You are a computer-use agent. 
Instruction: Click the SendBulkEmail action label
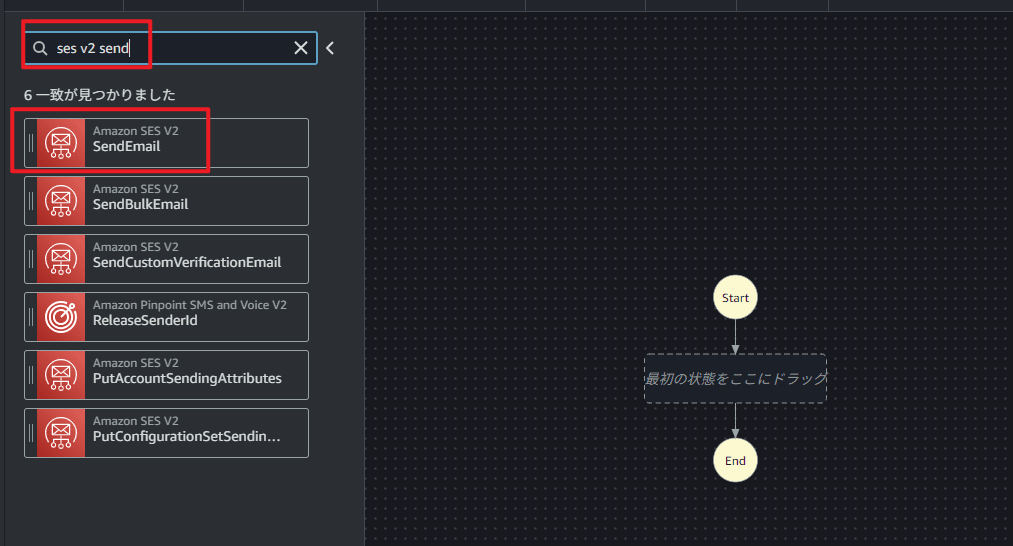(x=140, y=205)
